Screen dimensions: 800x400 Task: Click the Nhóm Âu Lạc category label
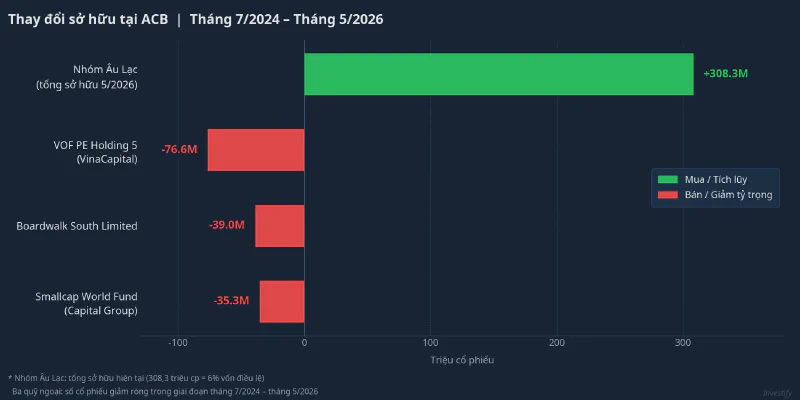[x=87, y=77]
